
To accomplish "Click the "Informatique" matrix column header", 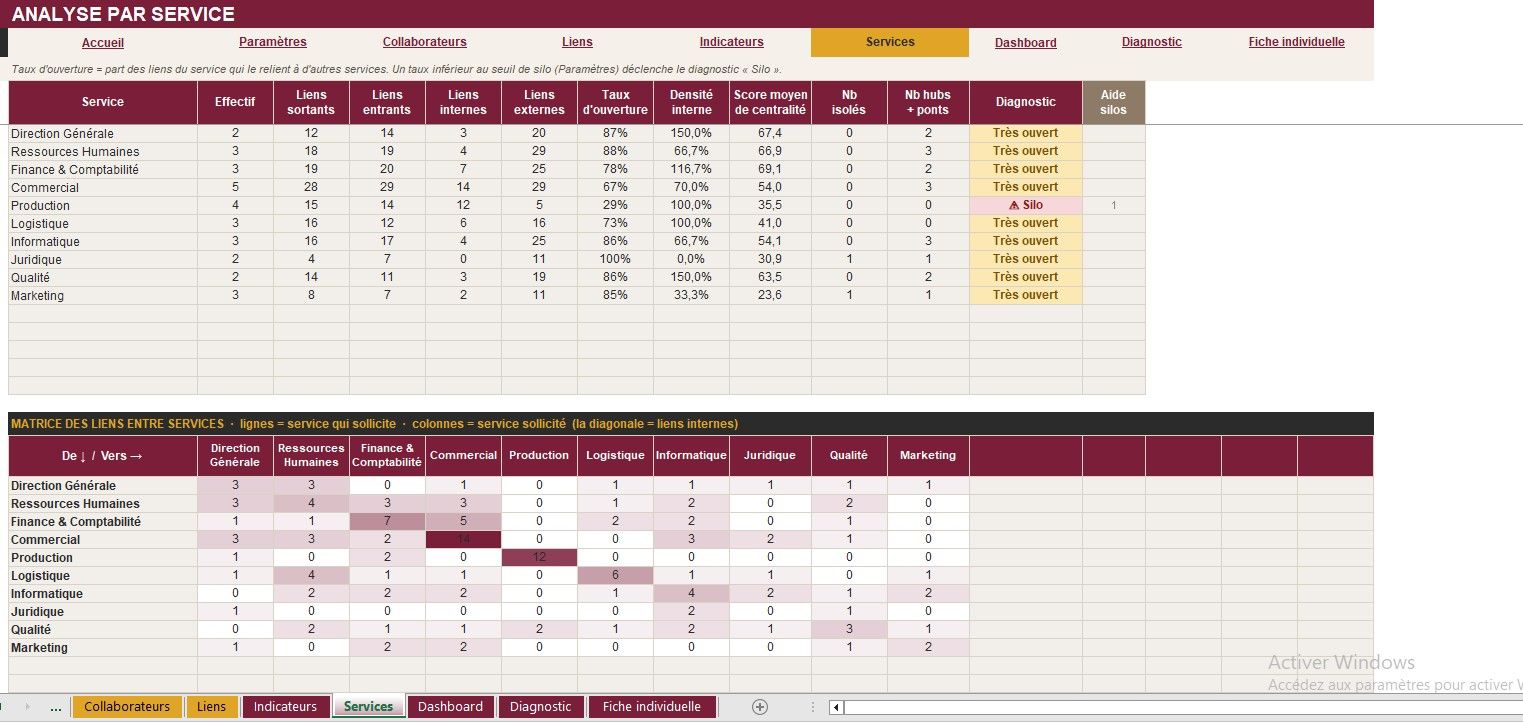I will click(x=691, y=456).
